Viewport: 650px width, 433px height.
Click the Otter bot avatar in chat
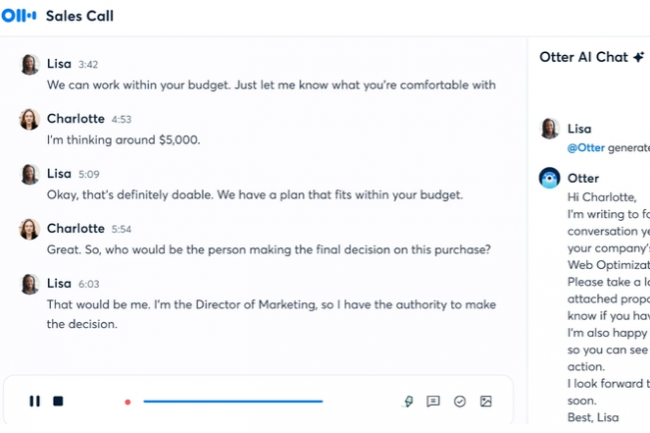point(549,178)
